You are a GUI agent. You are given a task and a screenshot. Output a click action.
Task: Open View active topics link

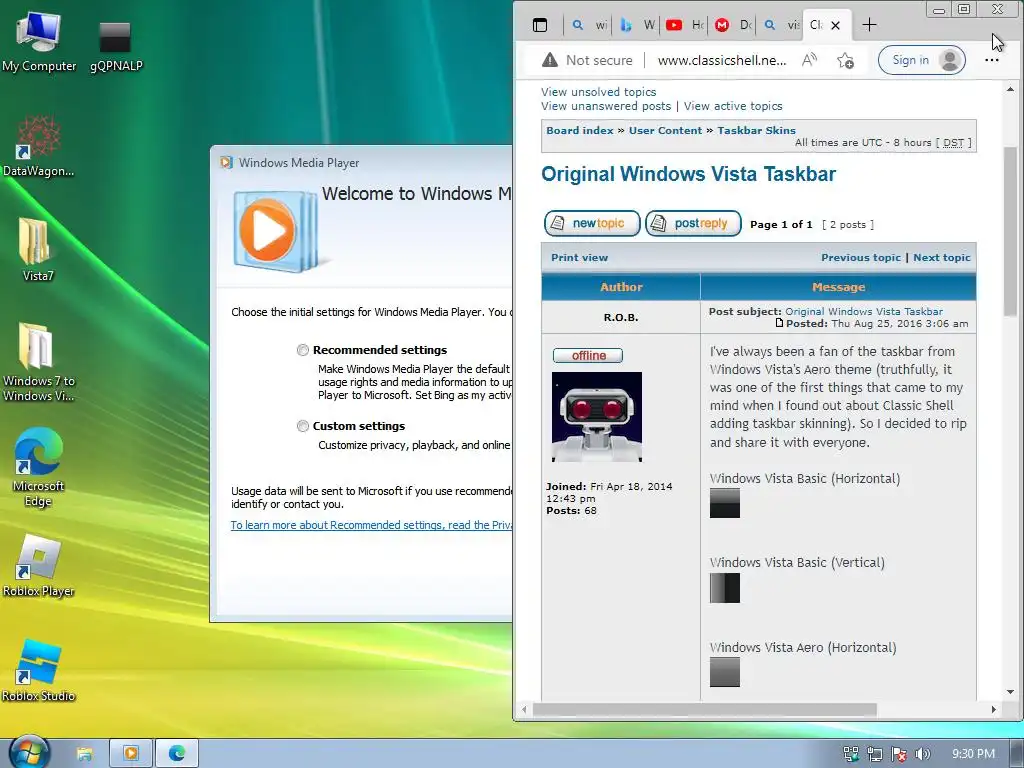pos(733,106)
